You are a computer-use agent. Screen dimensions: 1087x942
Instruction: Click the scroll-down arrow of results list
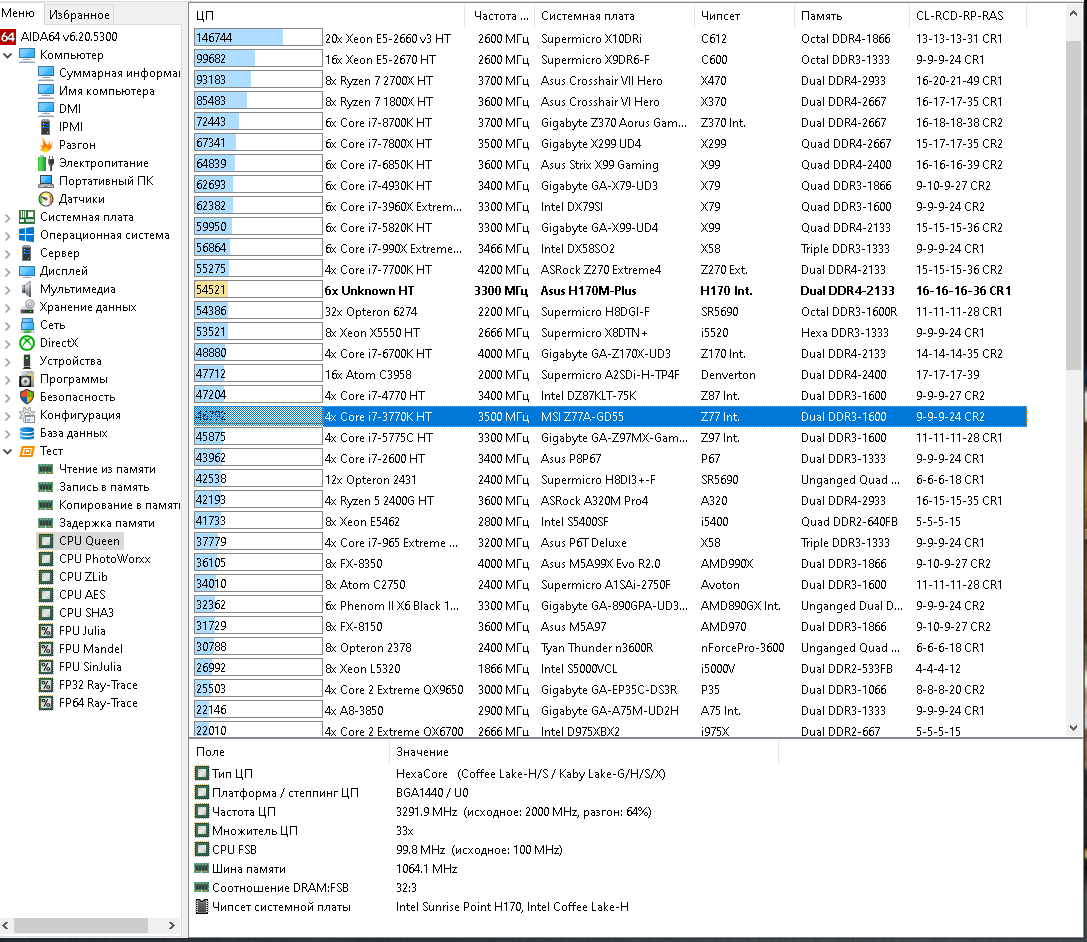(x=1073, y=728)
